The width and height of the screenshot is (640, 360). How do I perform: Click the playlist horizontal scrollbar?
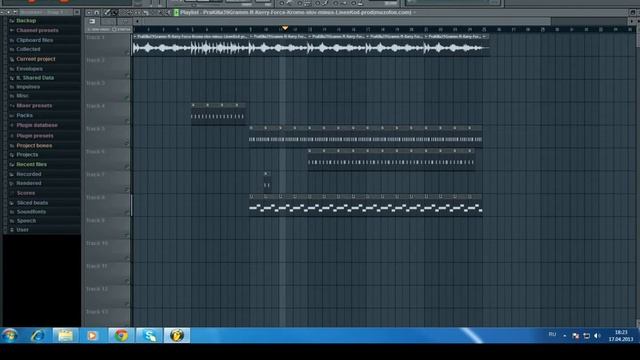(x=346, y=21)
